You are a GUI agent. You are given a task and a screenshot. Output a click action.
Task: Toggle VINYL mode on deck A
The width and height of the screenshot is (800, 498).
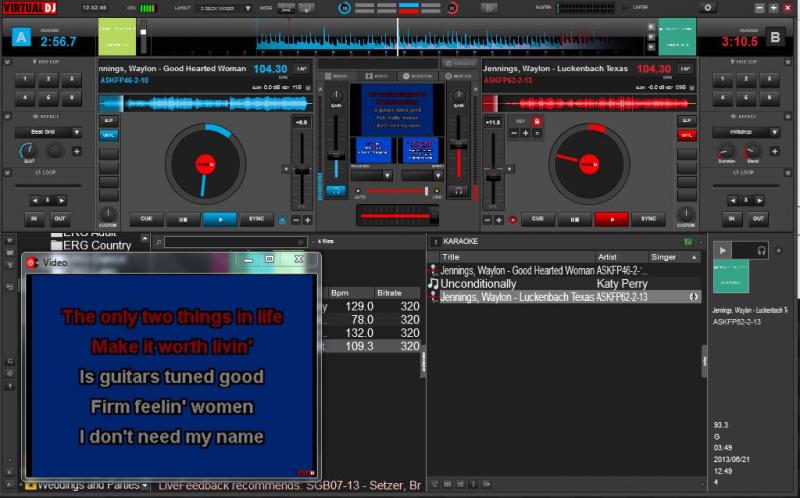coord(109,135)
